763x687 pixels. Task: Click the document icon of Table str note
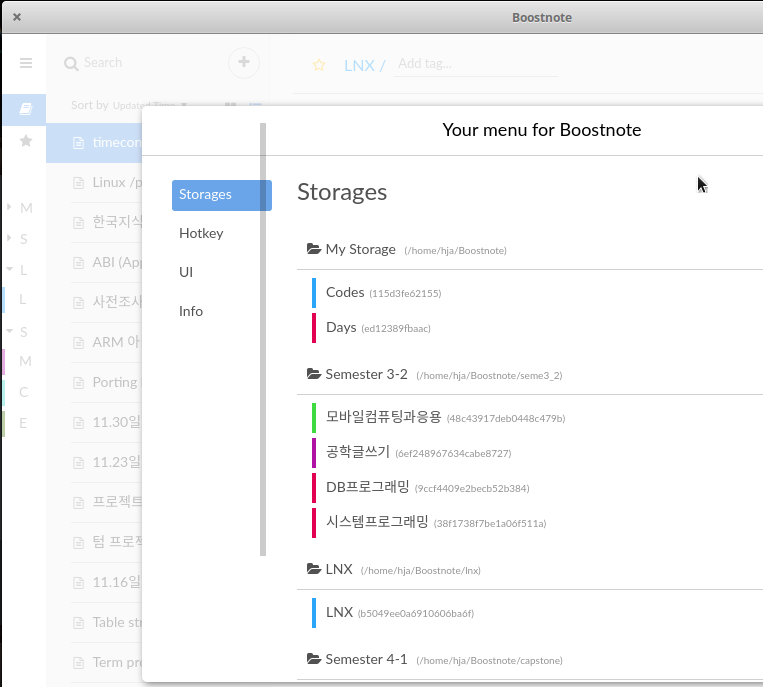tap(78, 623)
